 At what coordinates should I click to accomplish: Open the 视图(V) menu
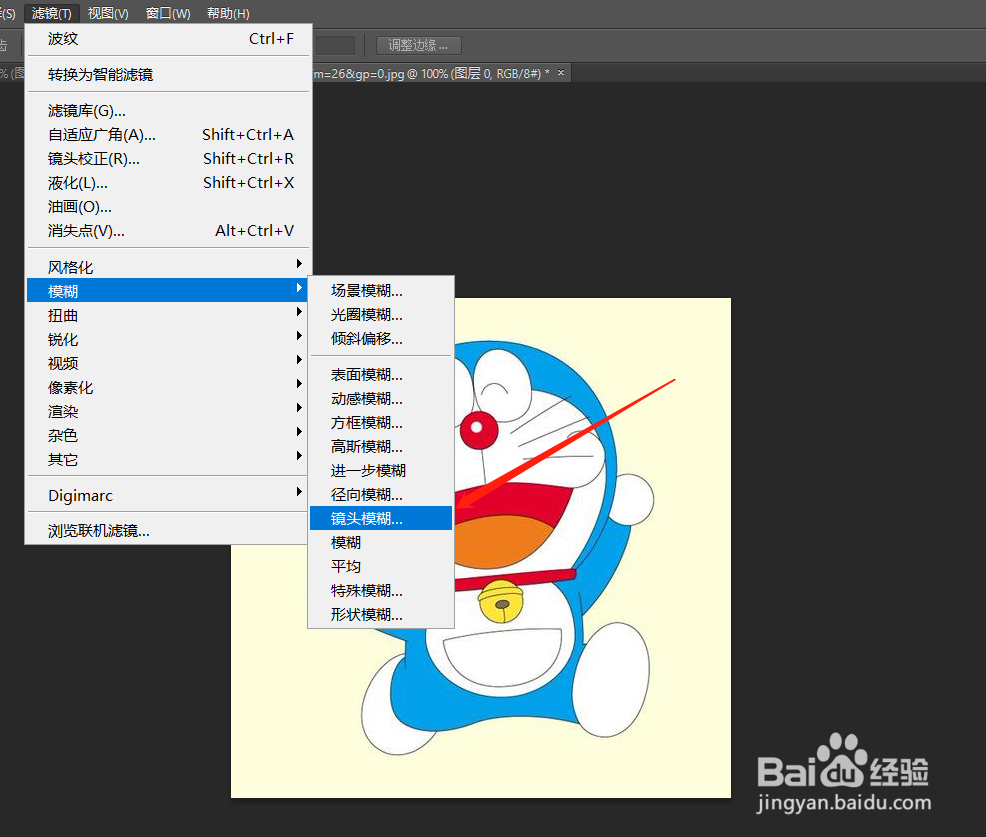point(108,13)
